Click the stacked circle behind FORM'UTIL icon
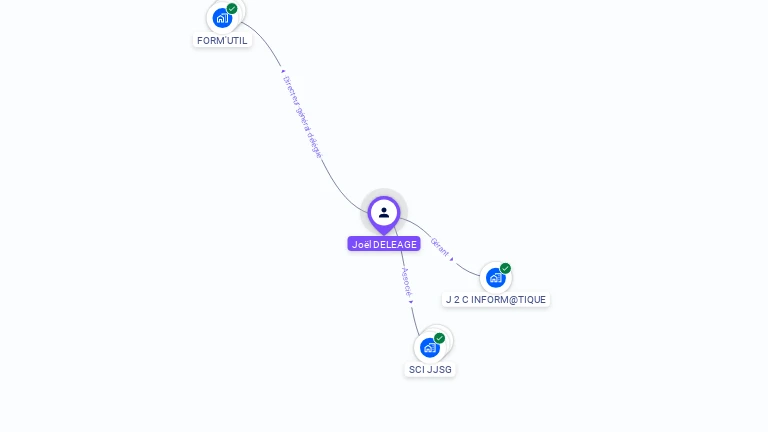The width and height of the screenshot is (768, 432). point(241,11)
